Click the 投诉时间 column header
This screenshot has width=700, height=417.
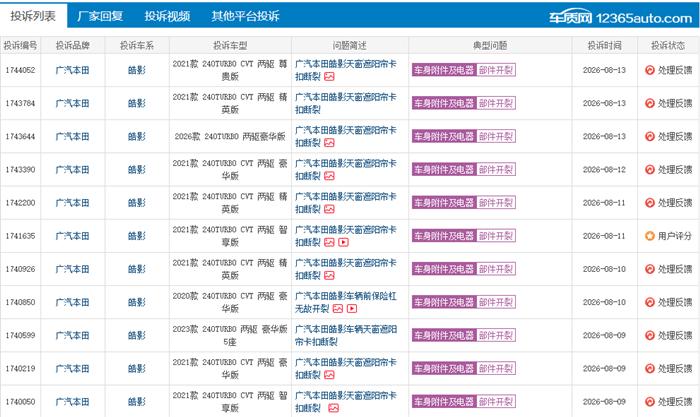click(x=604, y=46)
